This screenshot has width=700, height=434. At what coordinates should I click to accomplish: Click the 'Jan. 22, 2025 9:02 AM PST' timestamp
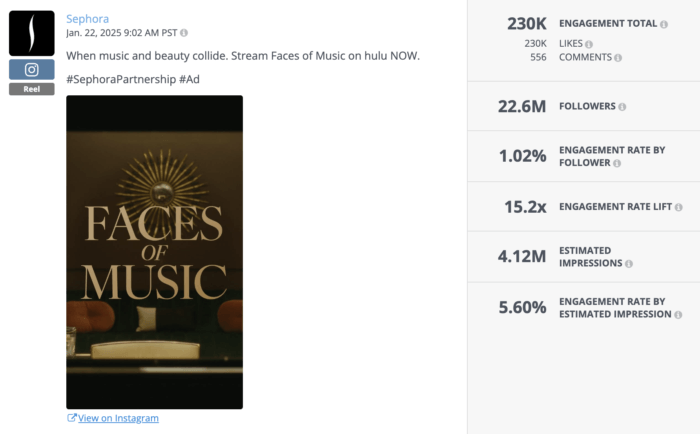(x=121, y=33)
